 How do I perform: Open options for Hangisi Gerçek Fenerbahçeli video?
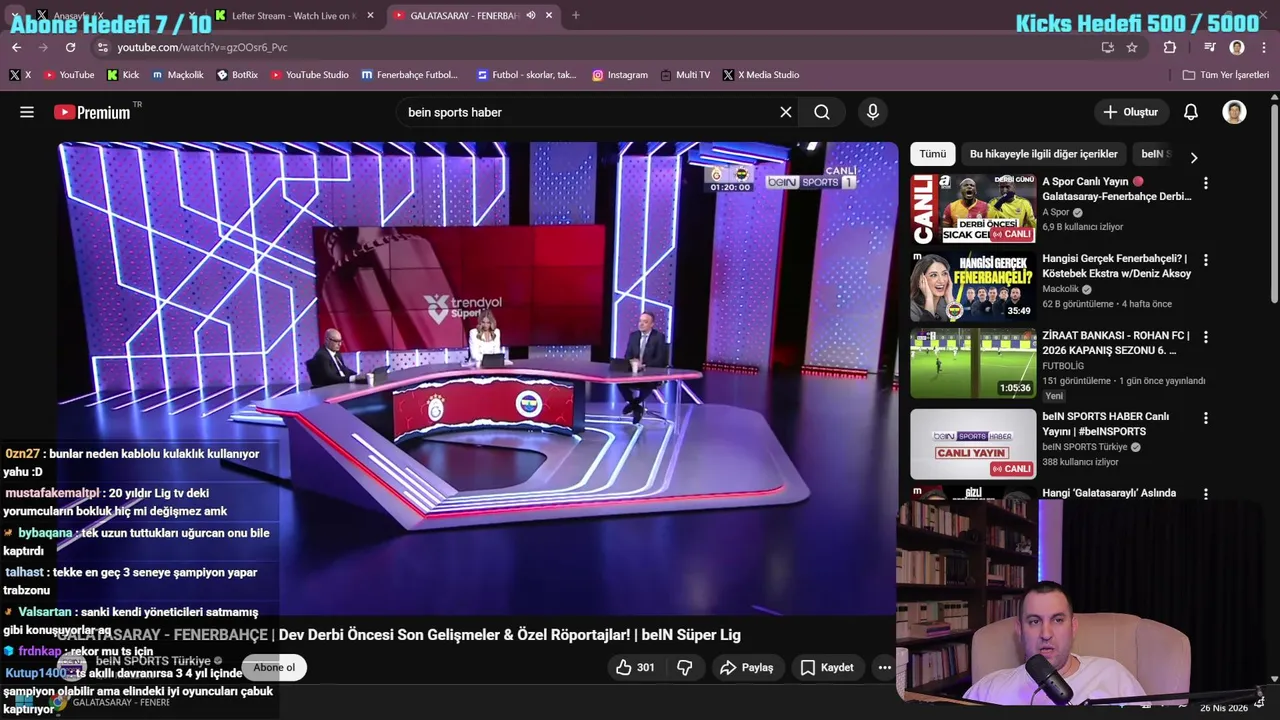tap(1205, 260)
